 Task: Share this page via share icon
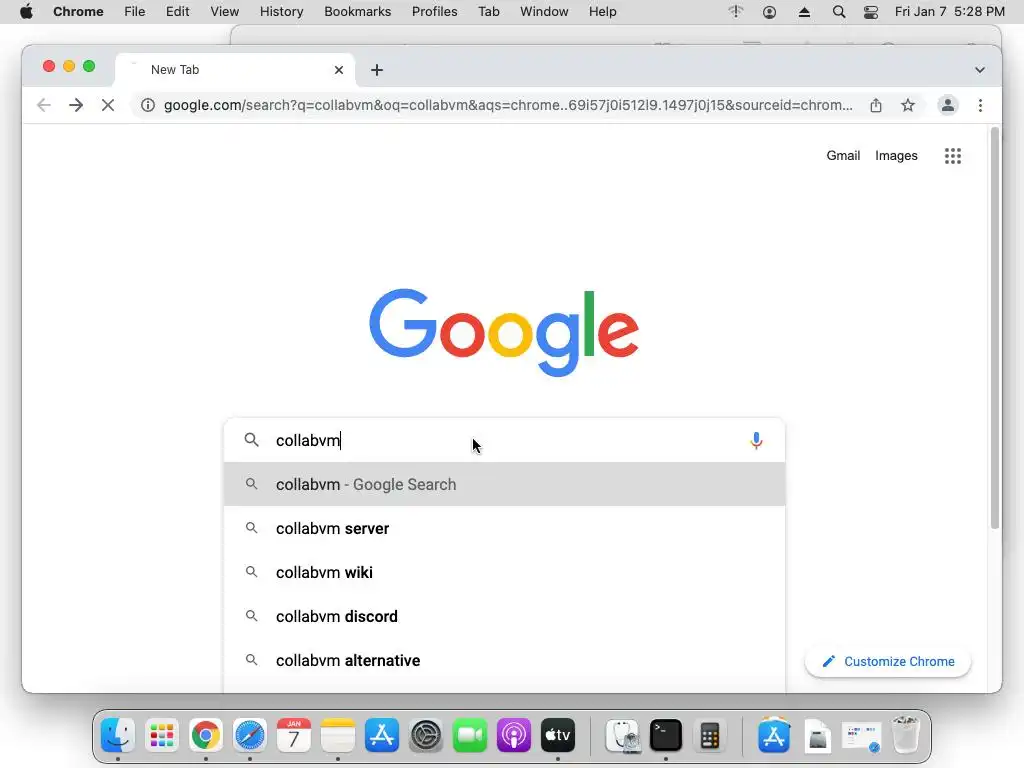[x=876, y=105]
